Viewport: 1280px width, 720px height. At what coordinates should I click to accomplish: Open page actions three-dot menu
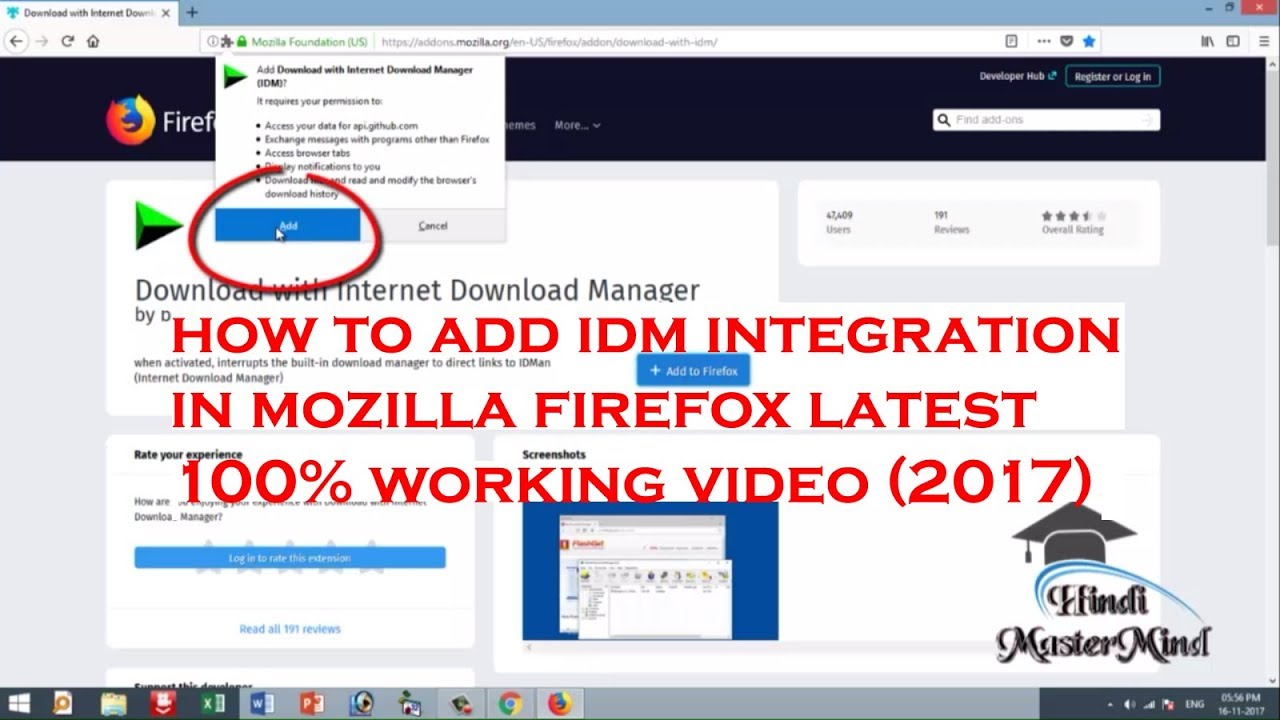pyautogui.click(x=1044, y=42)
